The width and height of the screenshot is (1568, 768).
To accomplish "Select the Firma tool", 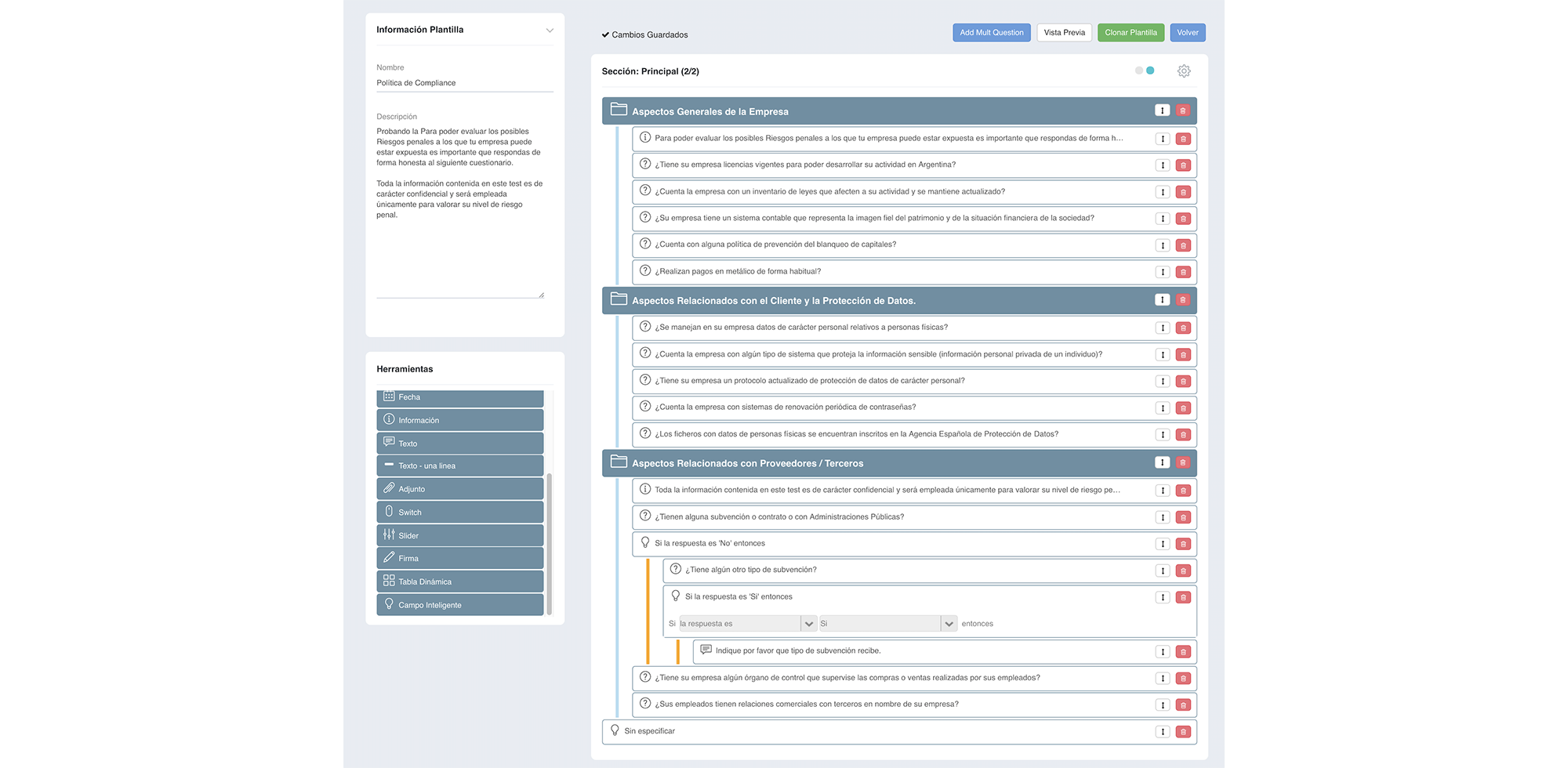I will click(x=460, y=559).
